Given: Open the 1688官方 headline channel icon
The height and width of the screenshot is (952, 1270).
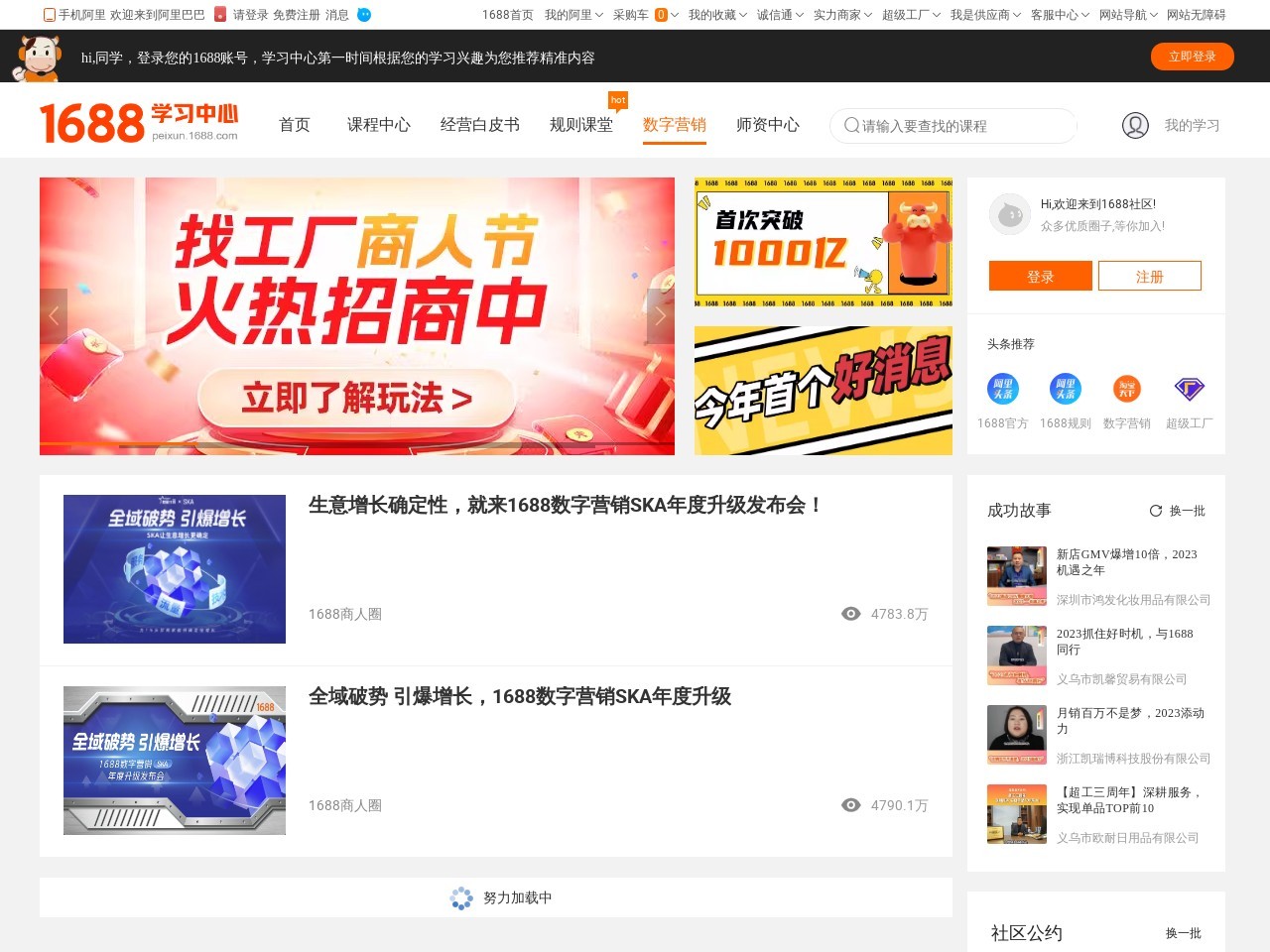Looking at the screenshot, I should coord(1002,389).
